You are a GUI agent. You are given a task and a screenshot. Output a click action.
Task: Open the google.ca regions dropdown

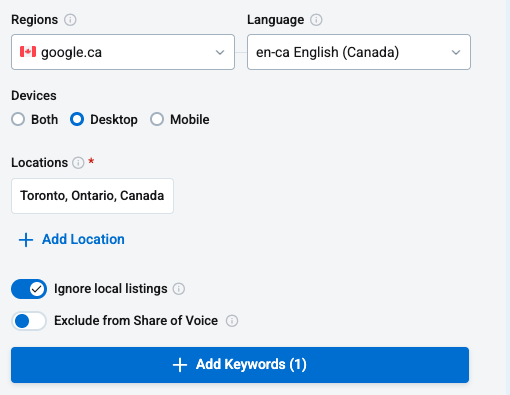pos(123,52)
